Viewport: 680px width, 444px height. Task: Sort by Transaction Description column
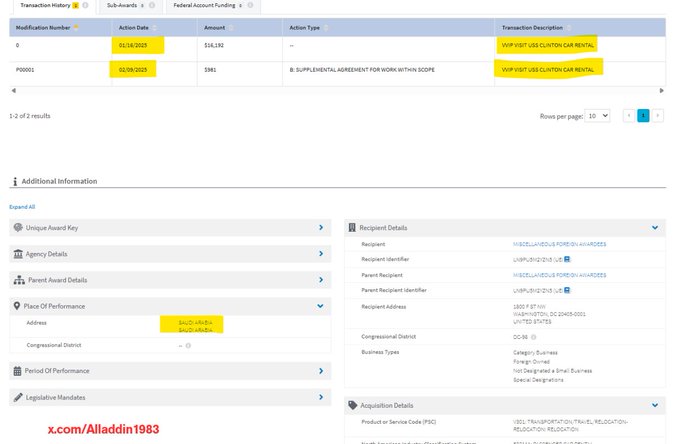(570, 26)
